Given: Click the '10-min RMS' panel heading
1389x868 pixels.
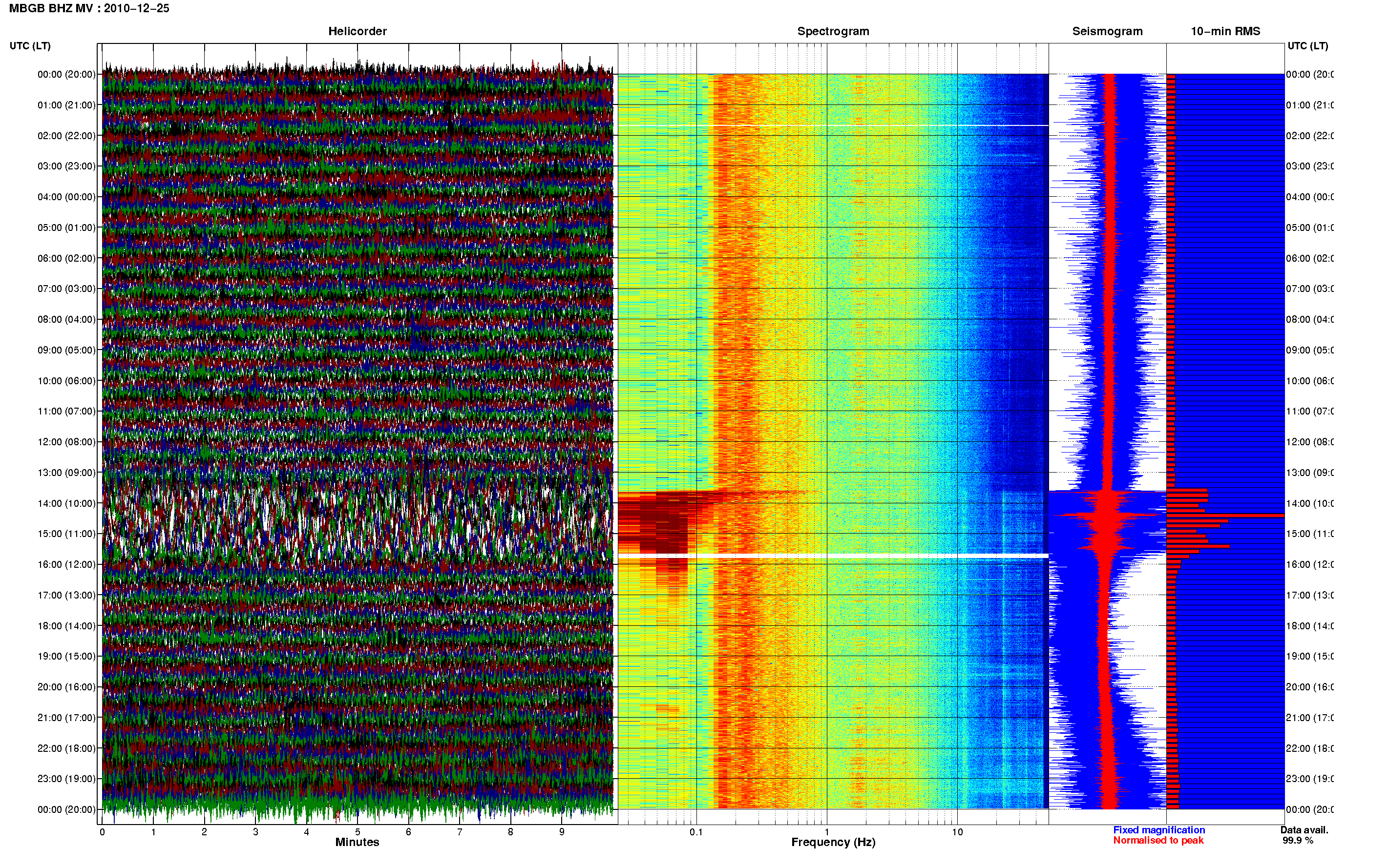Looking at the screenshot, I should click(1225, 32).
